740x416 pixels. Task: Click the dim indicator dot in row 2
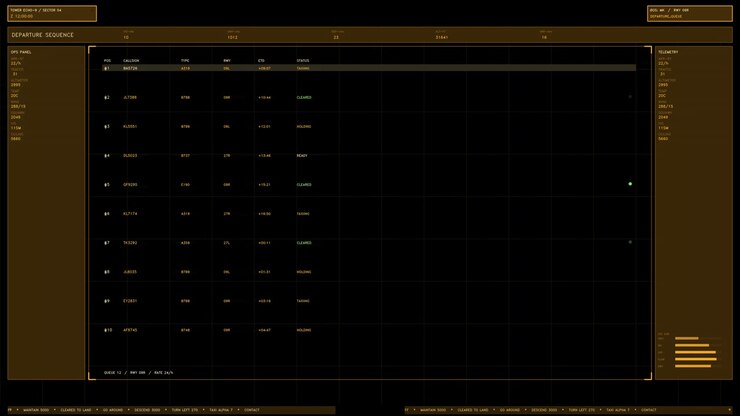630,97
